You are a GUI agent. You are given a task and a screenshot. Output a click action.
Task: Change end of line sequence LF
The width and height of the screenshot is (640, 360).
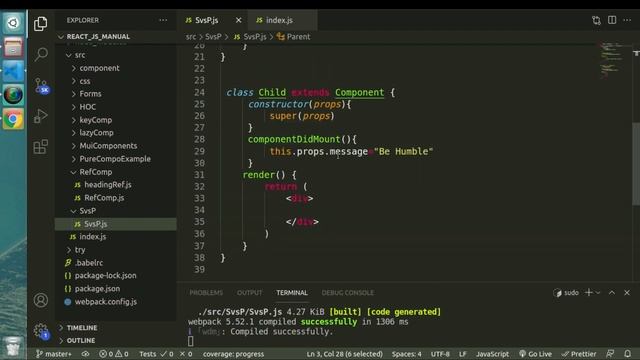pyautogui.click(x=462, y=354)
